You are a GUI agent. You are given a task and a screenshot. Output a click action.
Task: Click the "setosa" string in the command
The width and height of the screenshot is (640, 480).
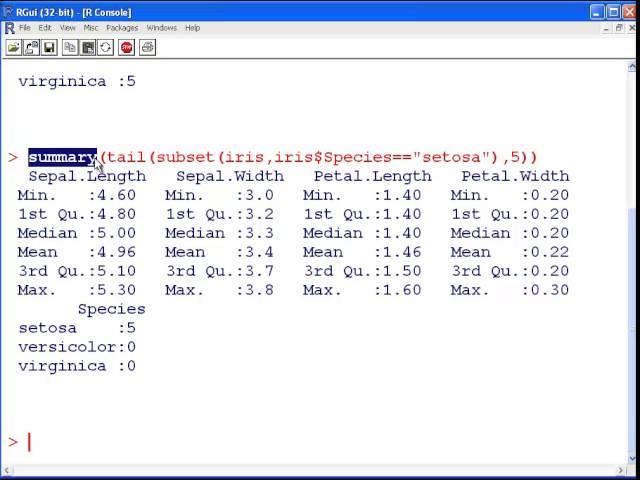[x=451, y=157]
